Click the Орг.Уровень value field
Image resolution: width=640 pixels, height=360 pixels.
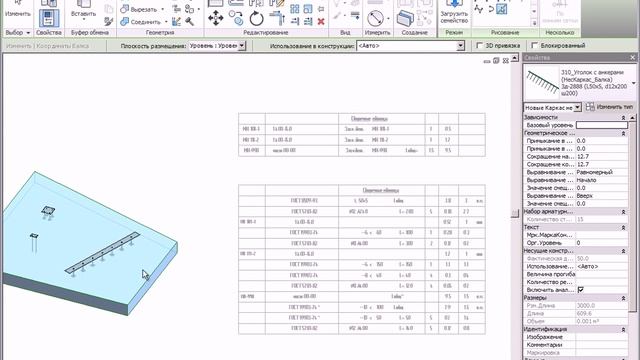click(602, 243)
